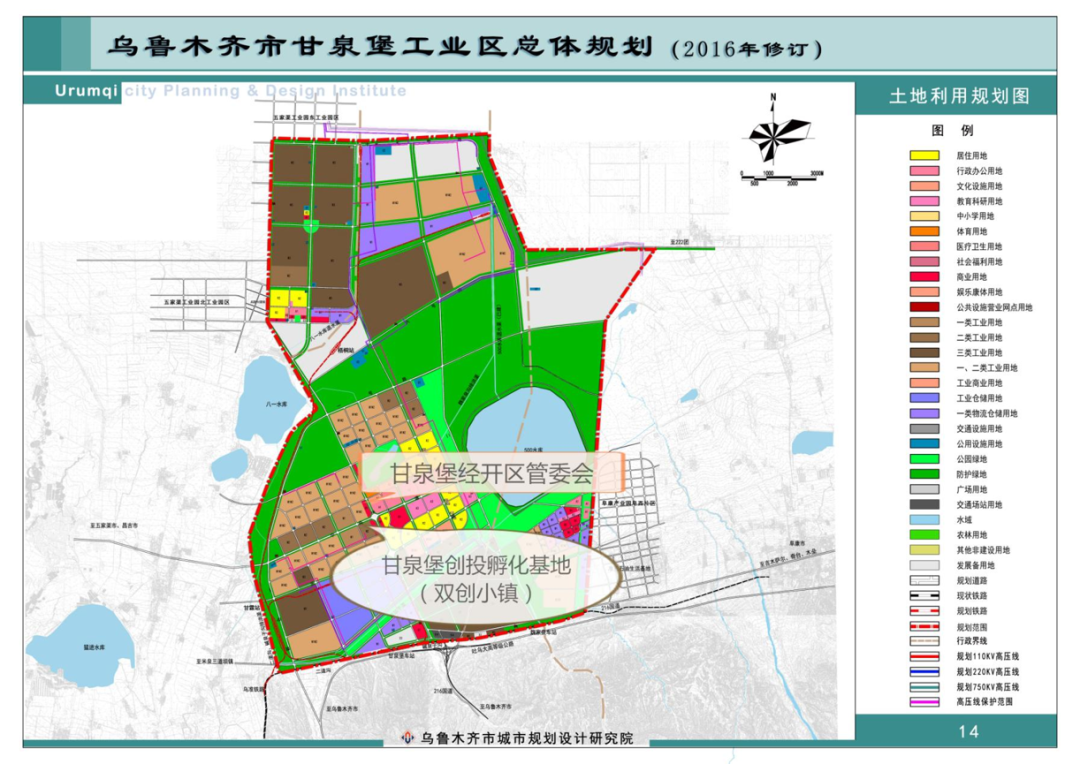Pick the 教育科研用地 swatch
The height and width of the screenshot is (764, 1080).
[x=924, y=201]
